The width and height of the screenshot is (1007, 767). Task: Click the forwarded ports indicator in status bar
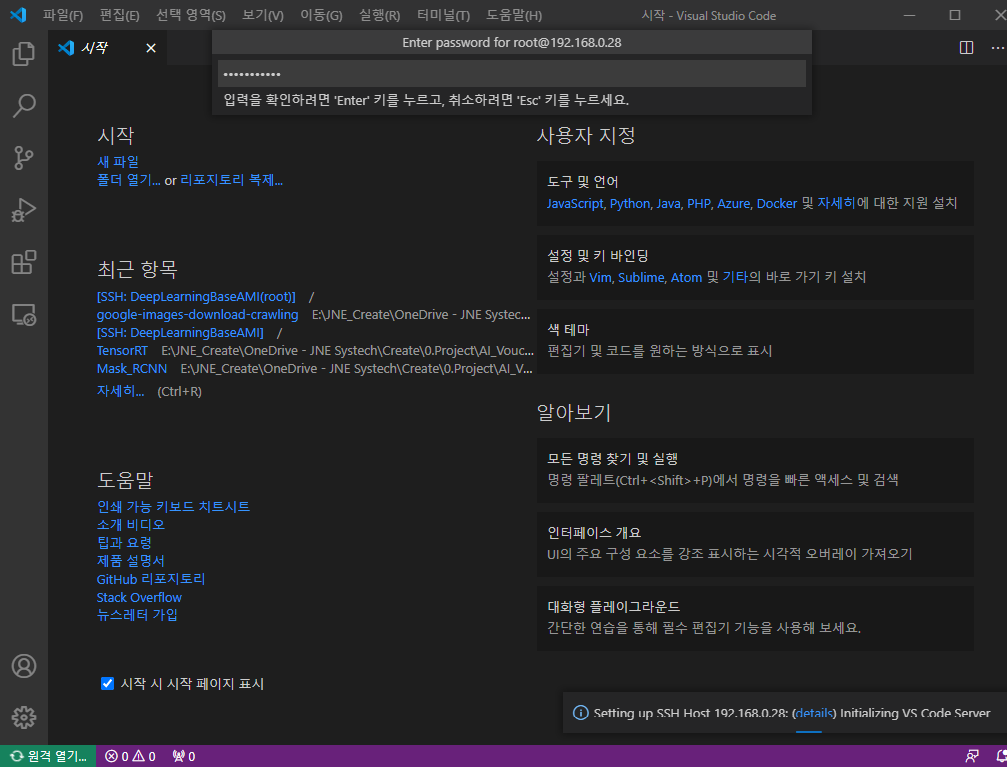[184, 756]
